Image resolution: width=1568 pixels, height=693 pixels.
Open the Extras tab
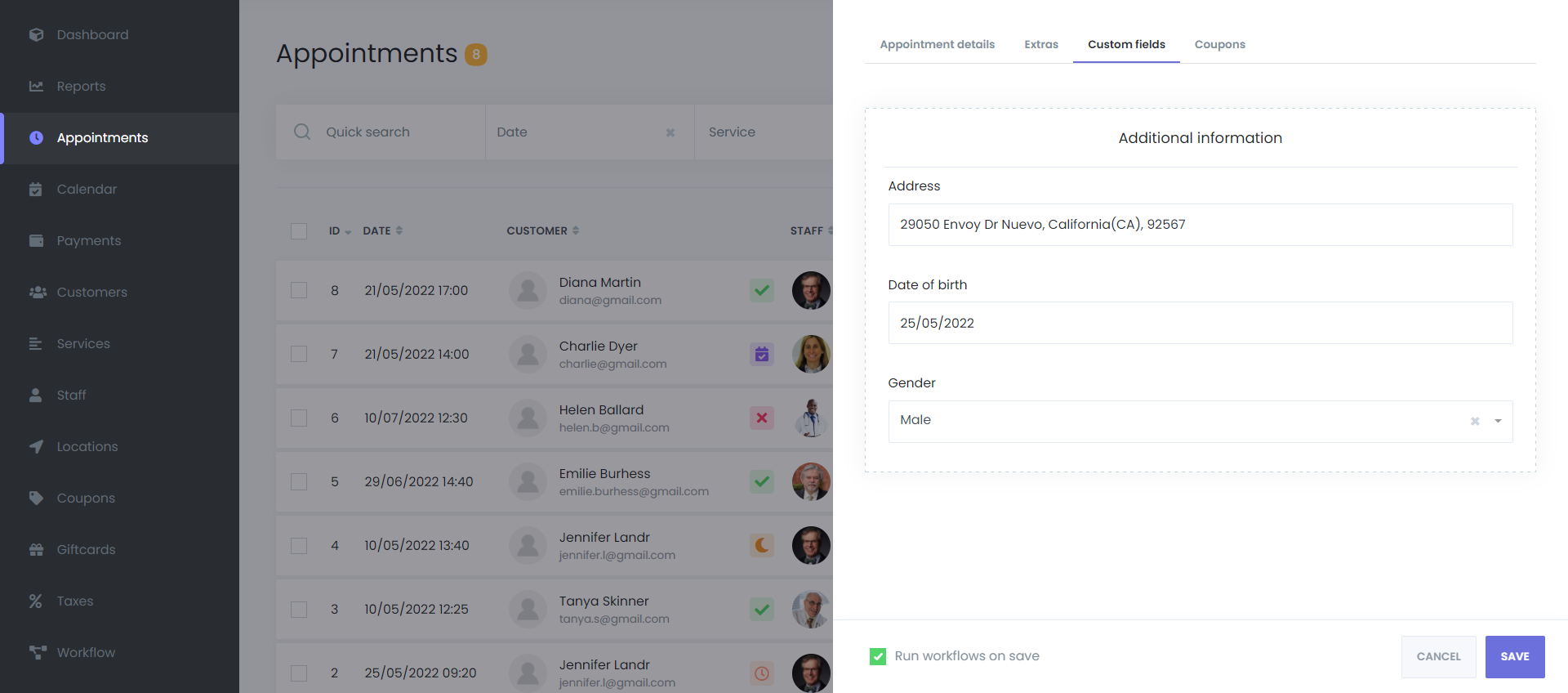coord(1041,44)
